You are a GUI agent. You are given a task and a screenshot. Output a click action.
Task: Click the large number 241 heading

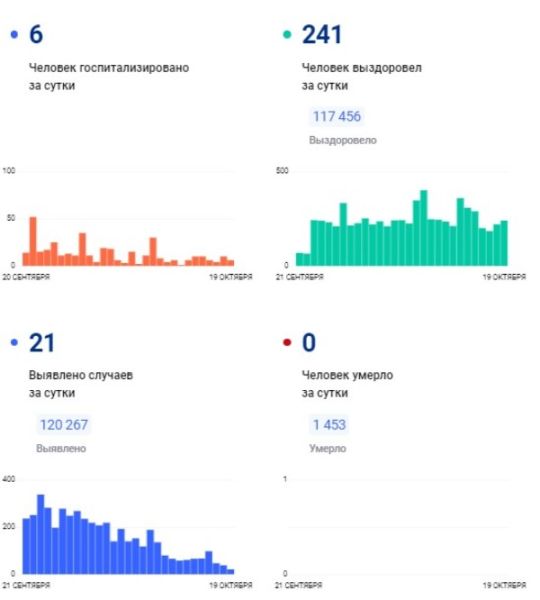[x=321, y=35]
